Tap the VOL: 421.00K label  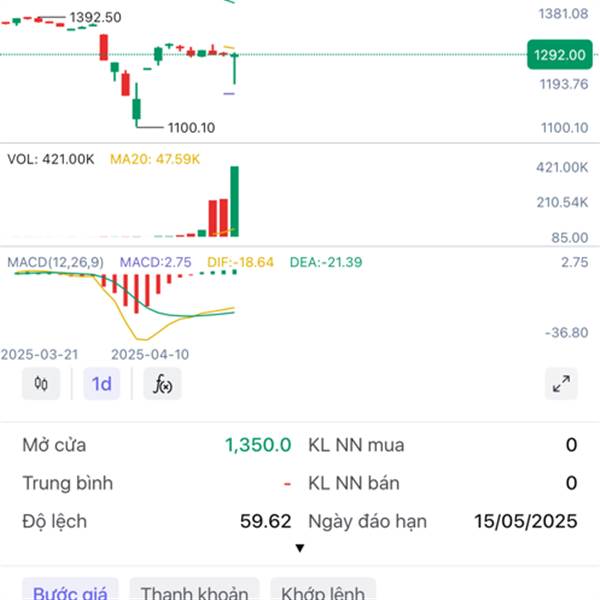point(51,159)
